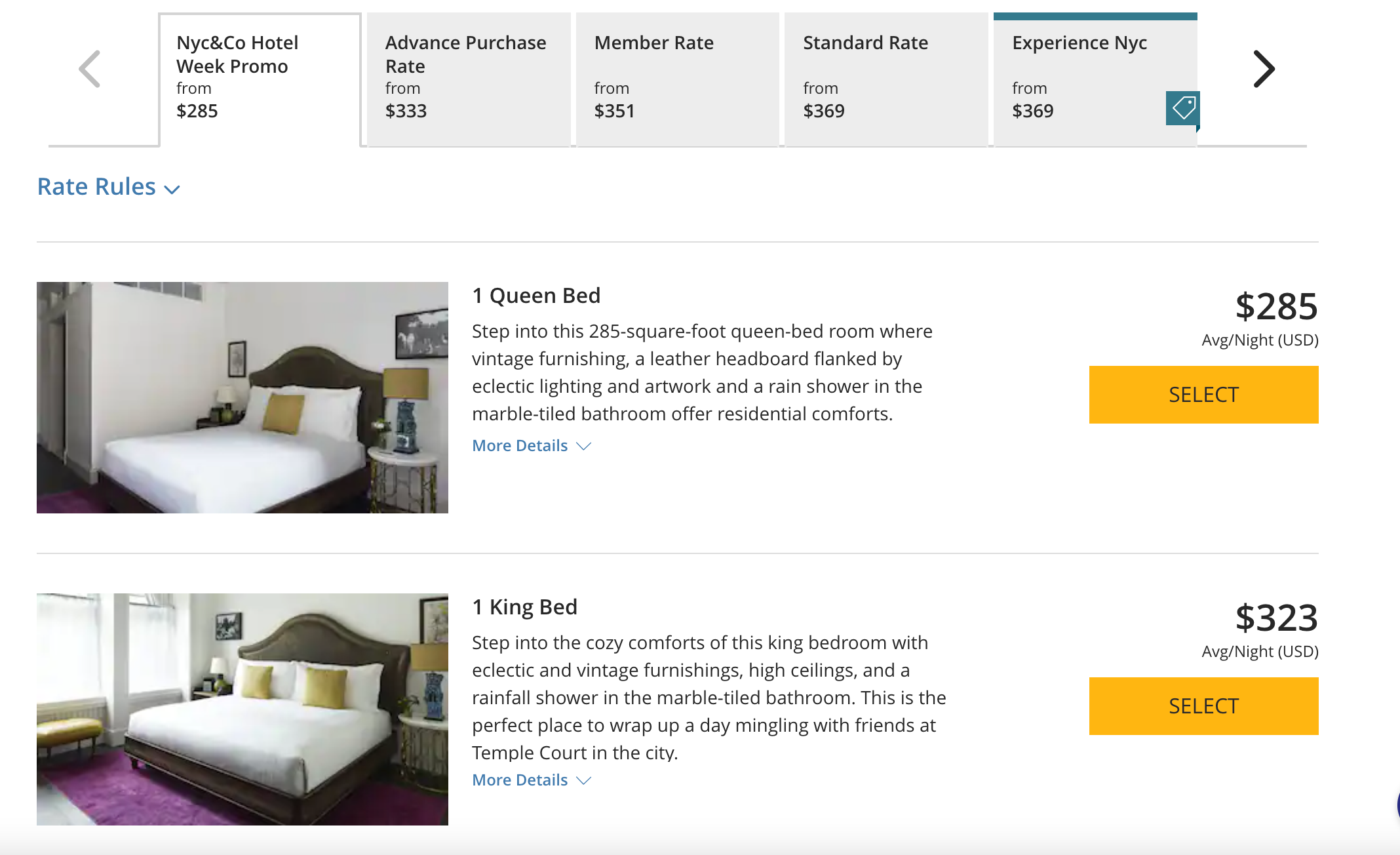
Task: Switch to the Advance Purchase Rate tab
Action: point(468,79)
